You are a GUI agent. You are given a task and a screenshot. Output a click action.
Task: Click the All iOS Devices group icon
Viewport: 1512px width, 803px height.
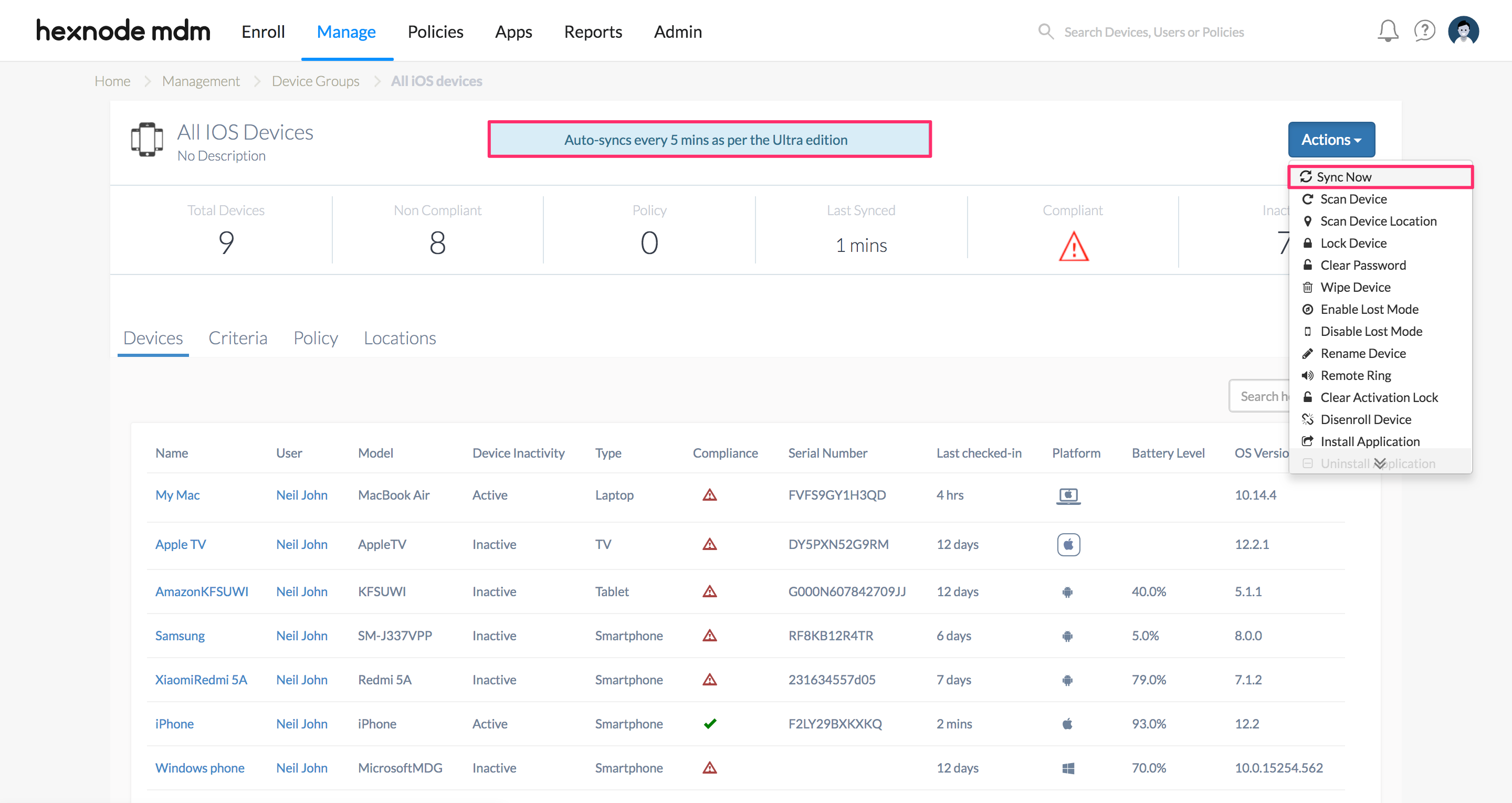[147, 140]
